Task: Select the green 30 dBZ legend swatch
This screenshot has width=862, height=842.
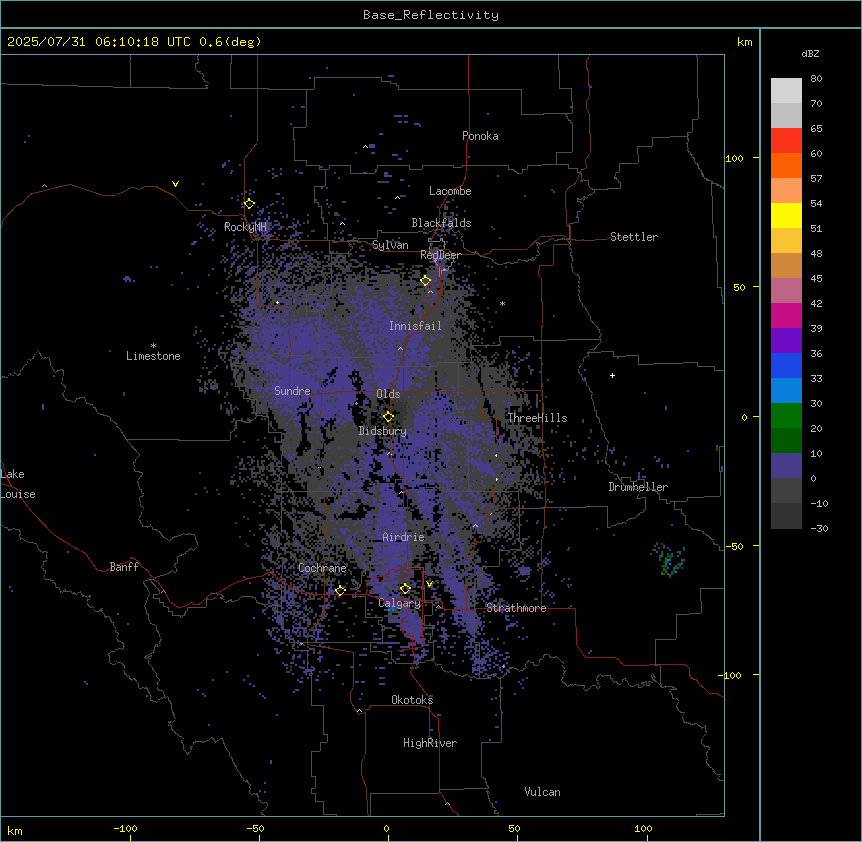Action: pos(786,416)
